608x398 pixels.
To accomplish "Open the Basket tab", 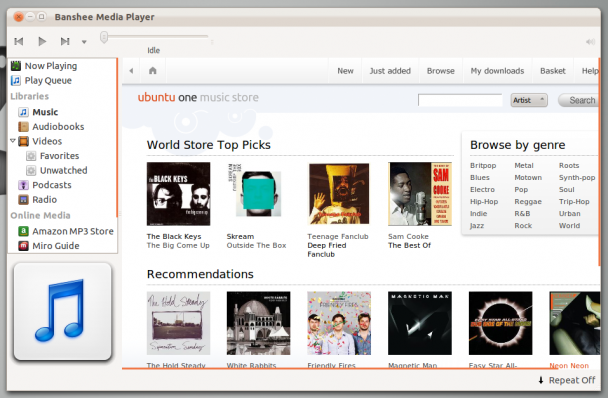I will pyautogui.click(x=553, y=71).
